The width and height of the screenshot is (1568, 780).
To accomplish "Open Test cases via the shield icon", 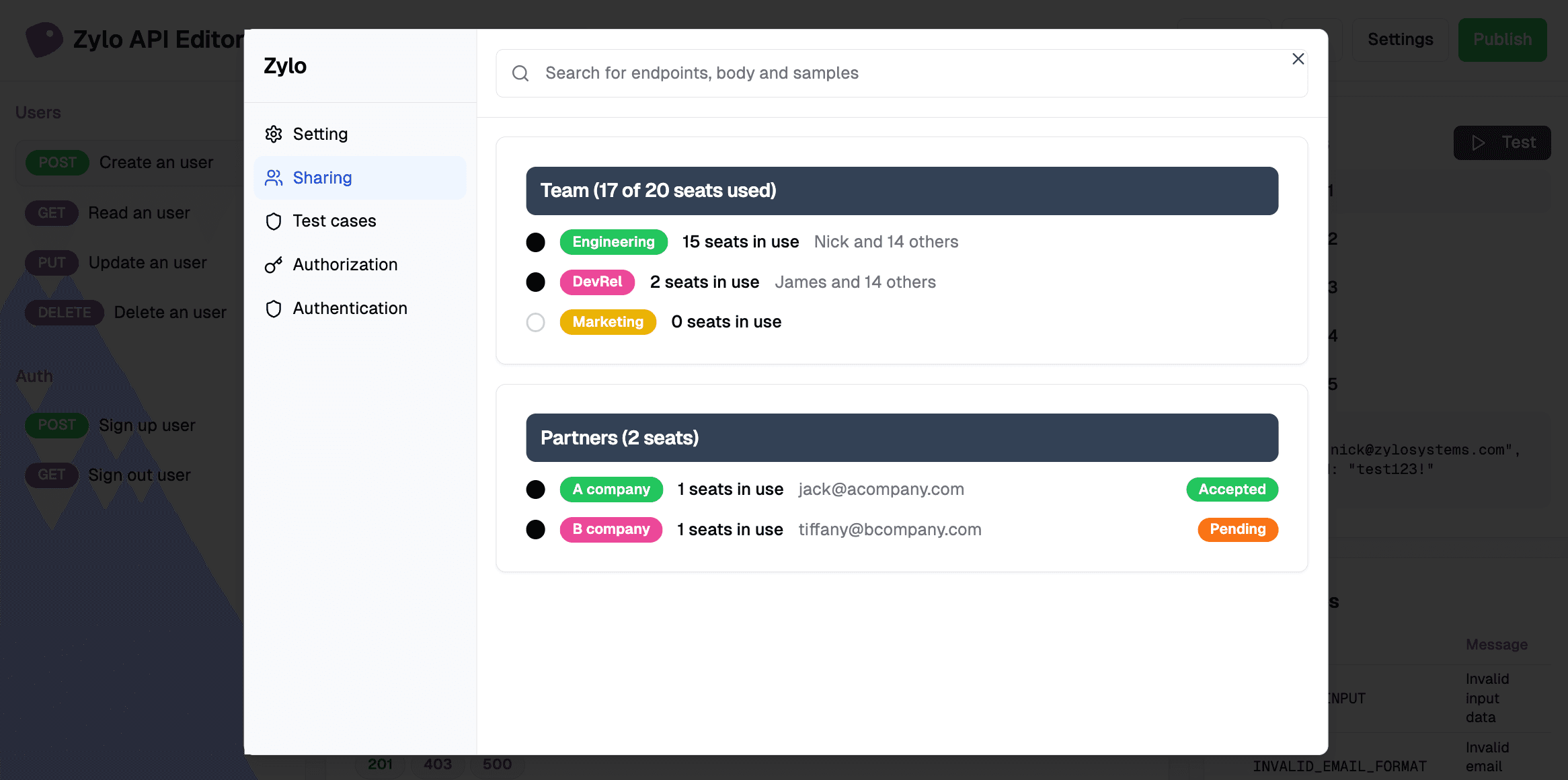I will coord(274,221).
